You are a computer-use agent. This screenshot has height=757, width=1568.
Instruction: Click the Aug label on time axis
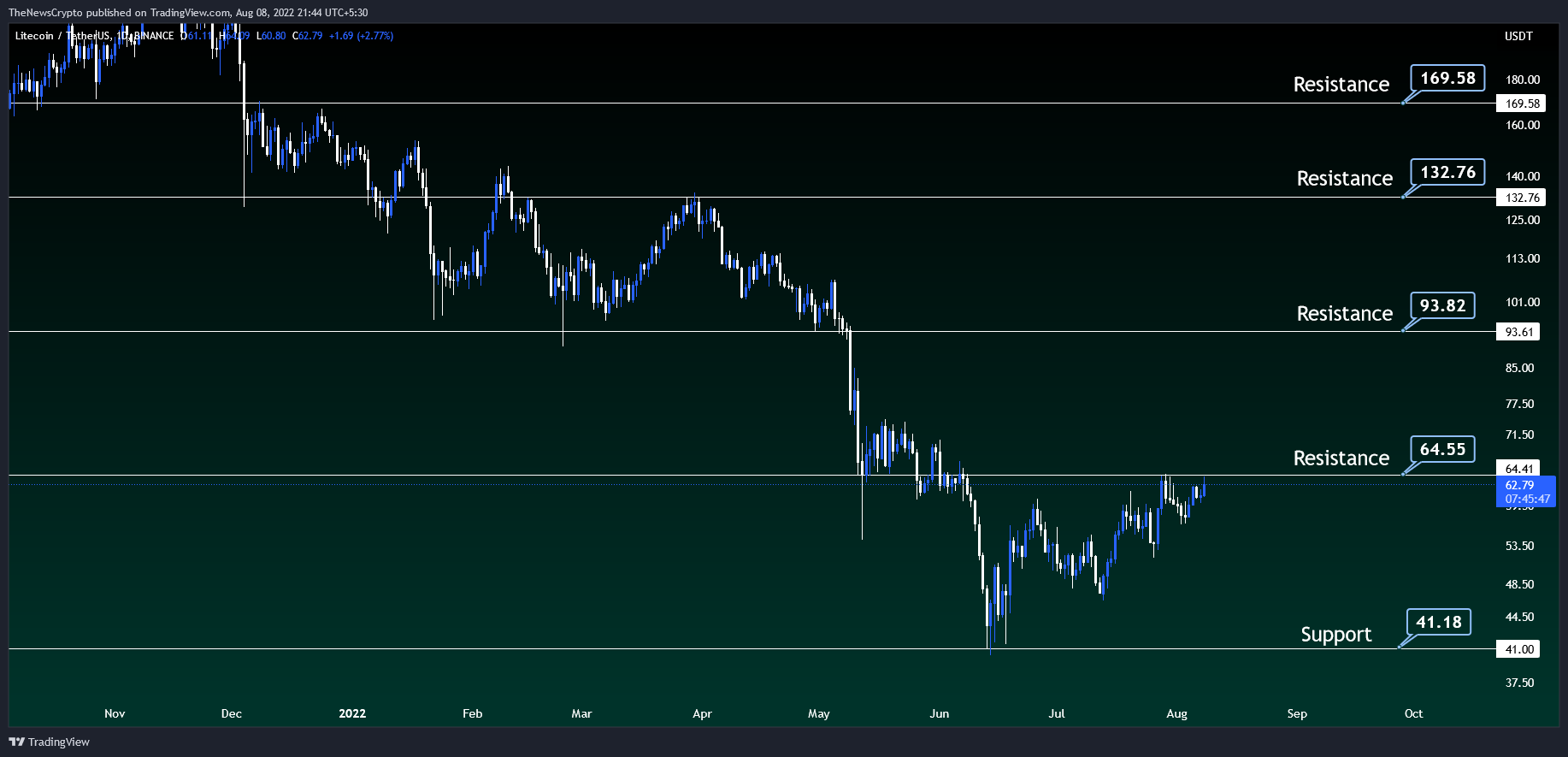click(1176, 713)
